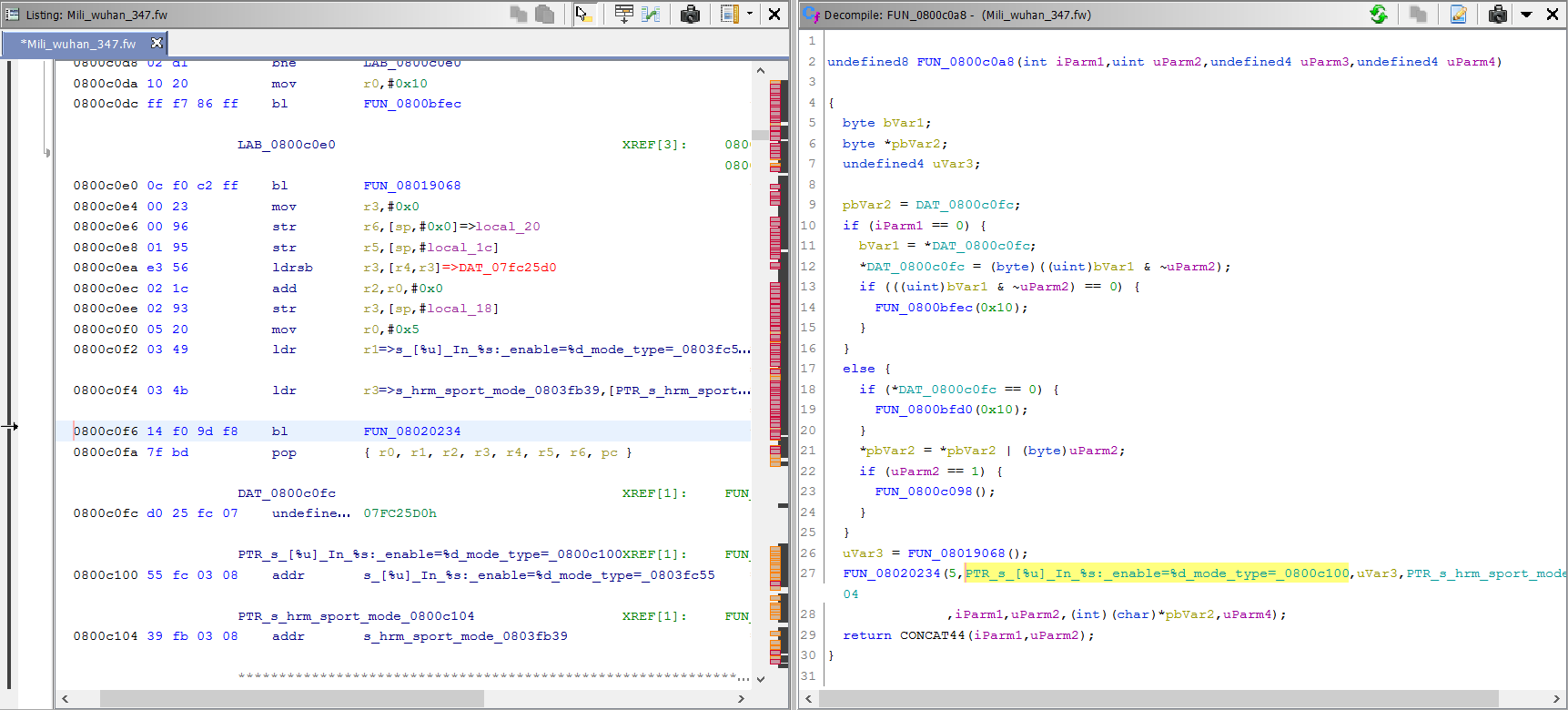Click the add r2,r0,#0x0 instruction at 0800c0ec
Viewport: 1568px width, 710px height.
(357, 289)
